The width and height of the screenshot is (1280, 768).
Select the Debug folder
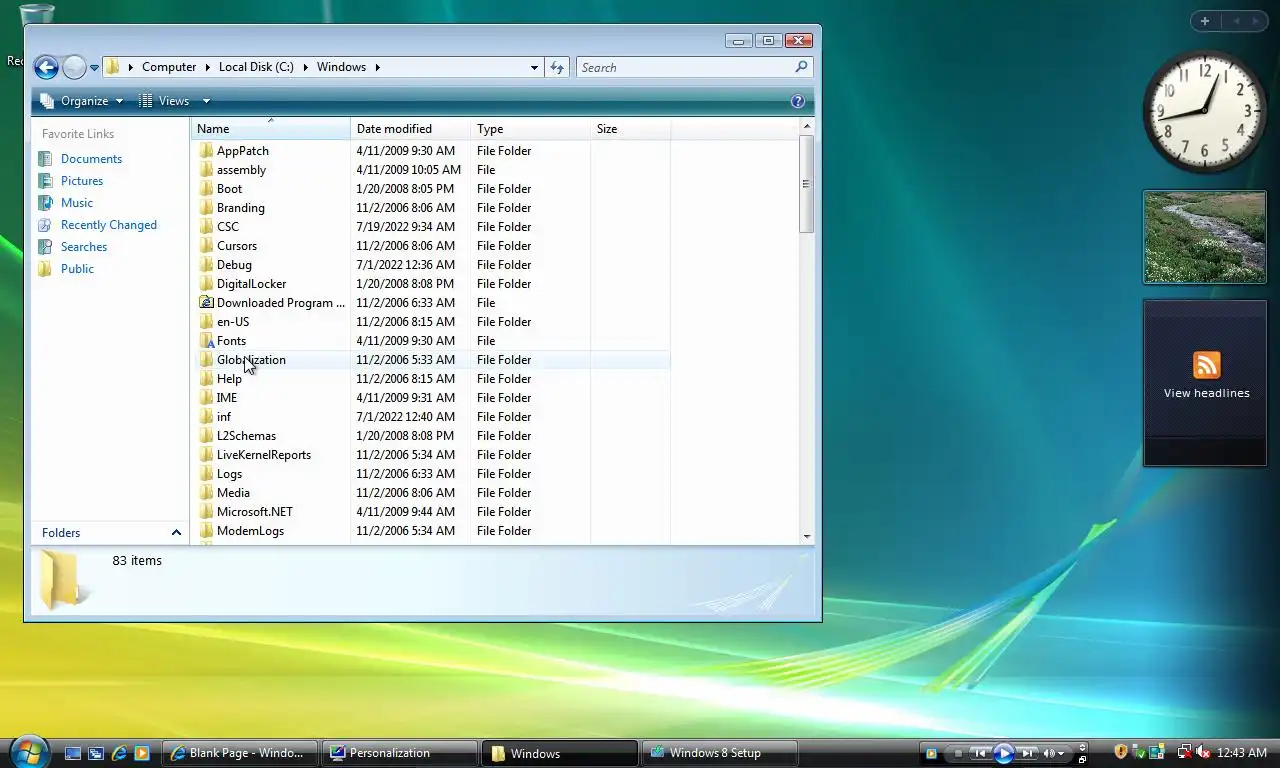[234, 265]
